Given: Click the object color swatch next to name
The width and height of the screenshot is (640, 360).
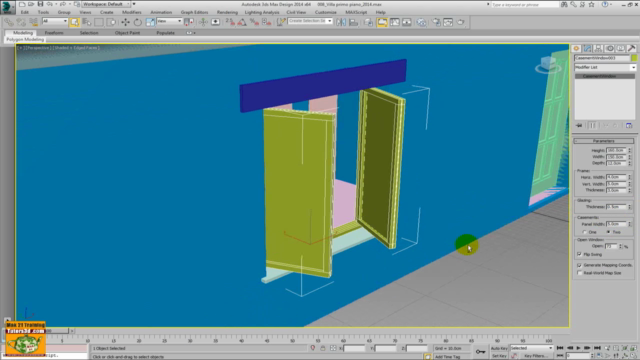Looking at the screenshot, I should click(x=634, y=58).
